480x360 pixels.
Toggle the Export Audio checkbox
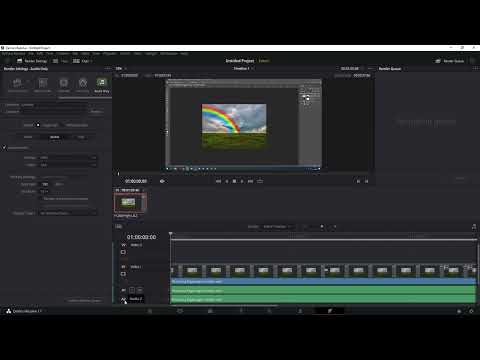(x=5, y=148)
